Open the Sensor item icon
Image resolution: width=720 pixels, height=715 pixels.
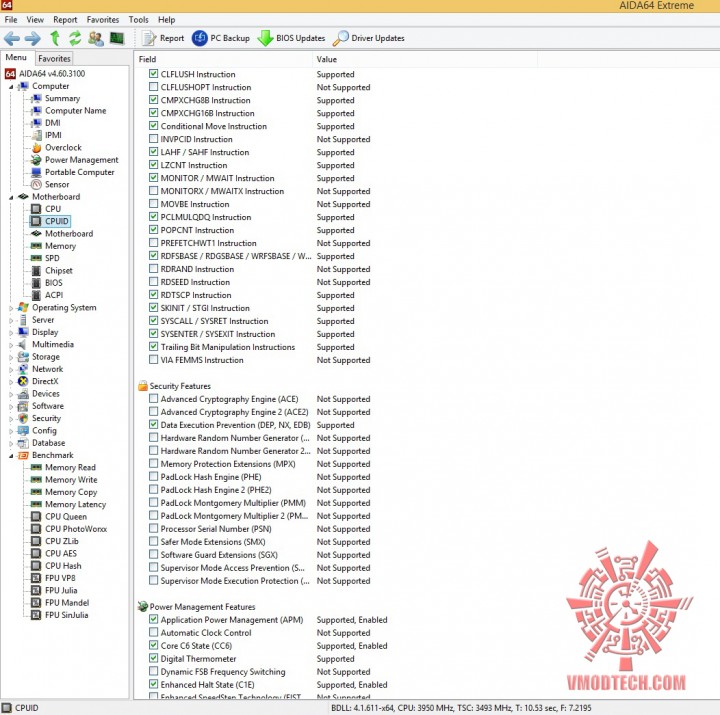point(36,184)
